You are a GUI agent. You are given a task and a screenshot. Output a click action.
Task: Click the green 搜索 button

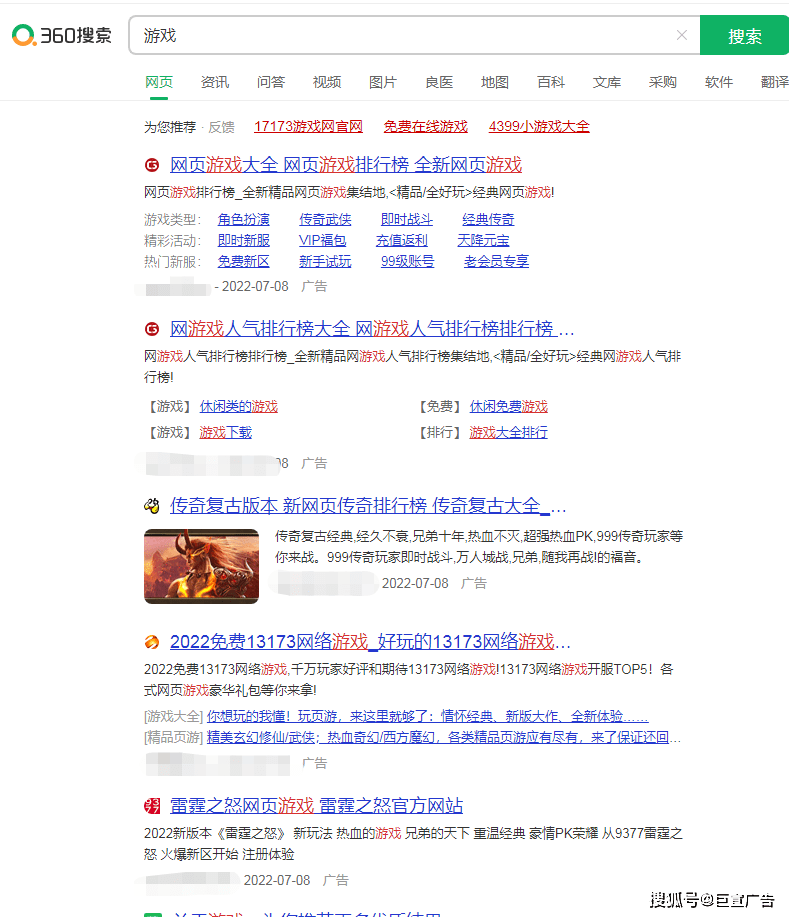[x=745, y=35]
